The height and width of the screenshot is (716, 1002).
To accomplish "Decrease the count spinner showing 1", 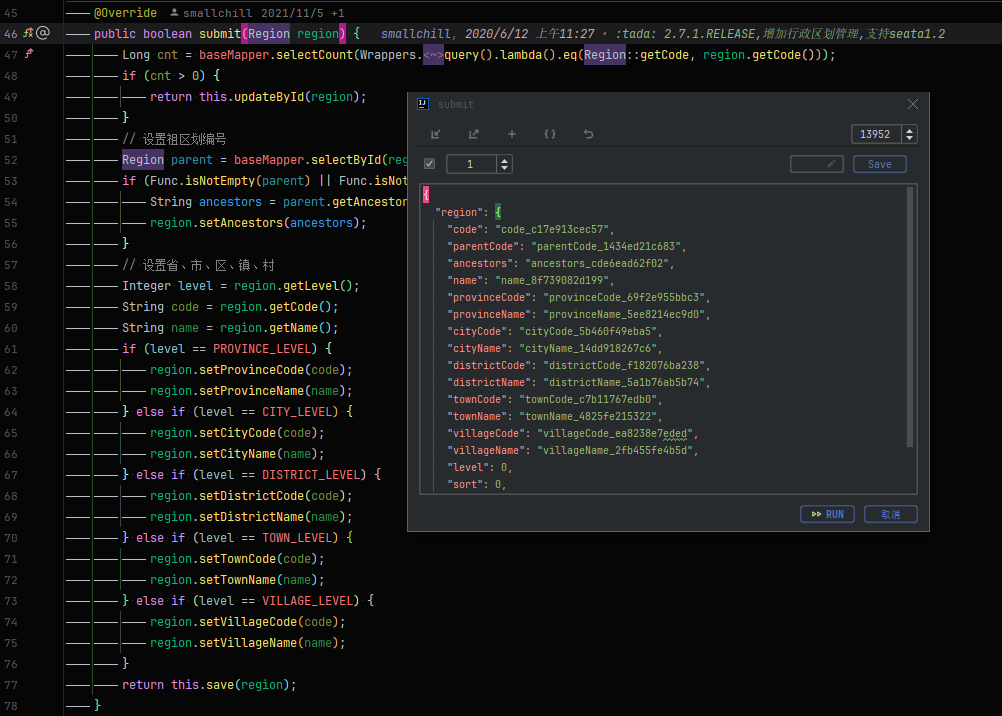I will tap(505, 168).
